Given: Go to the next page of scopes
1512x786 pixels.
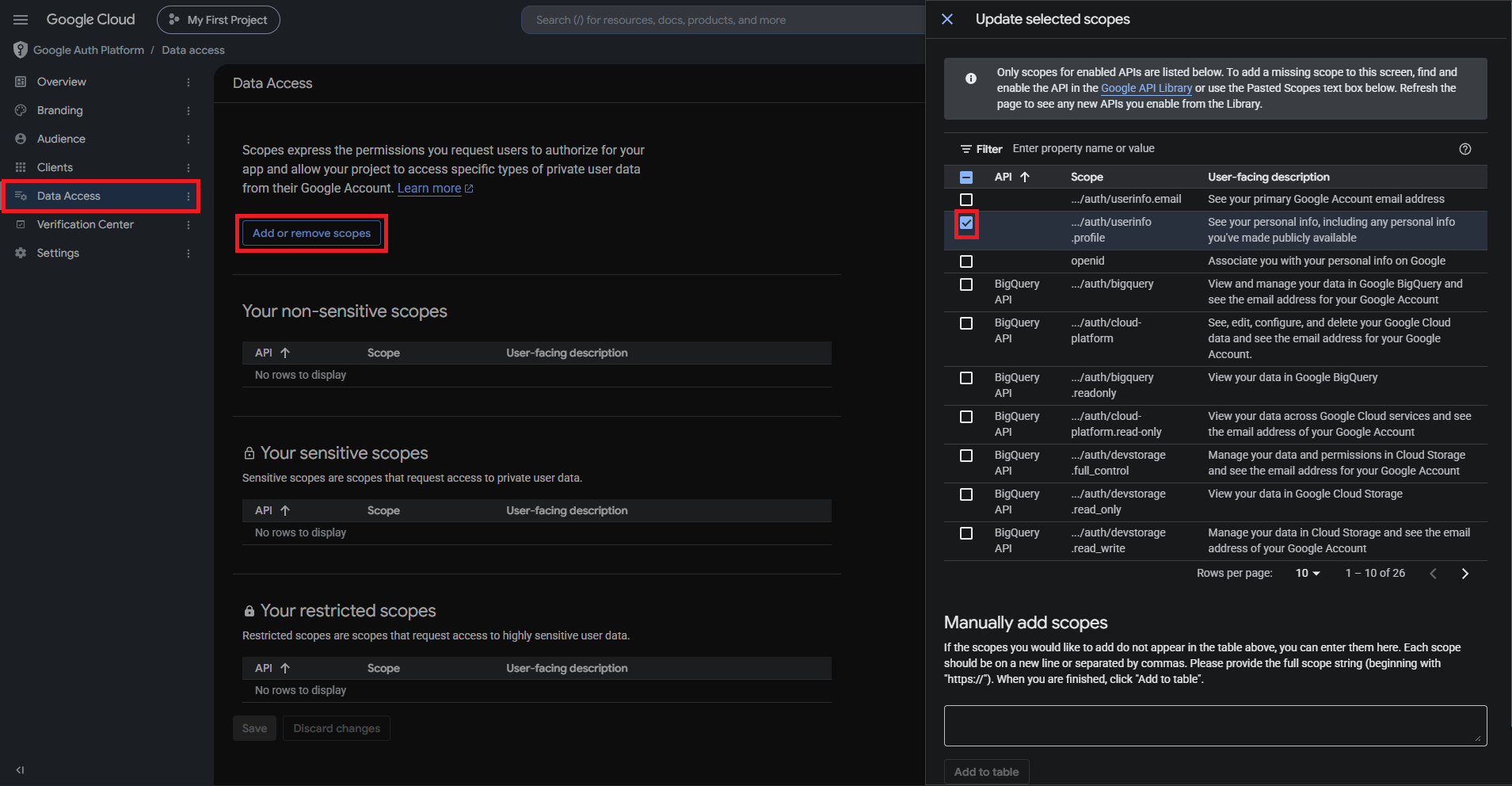Looking at the screenshot, I should (x=1465, y=574).
